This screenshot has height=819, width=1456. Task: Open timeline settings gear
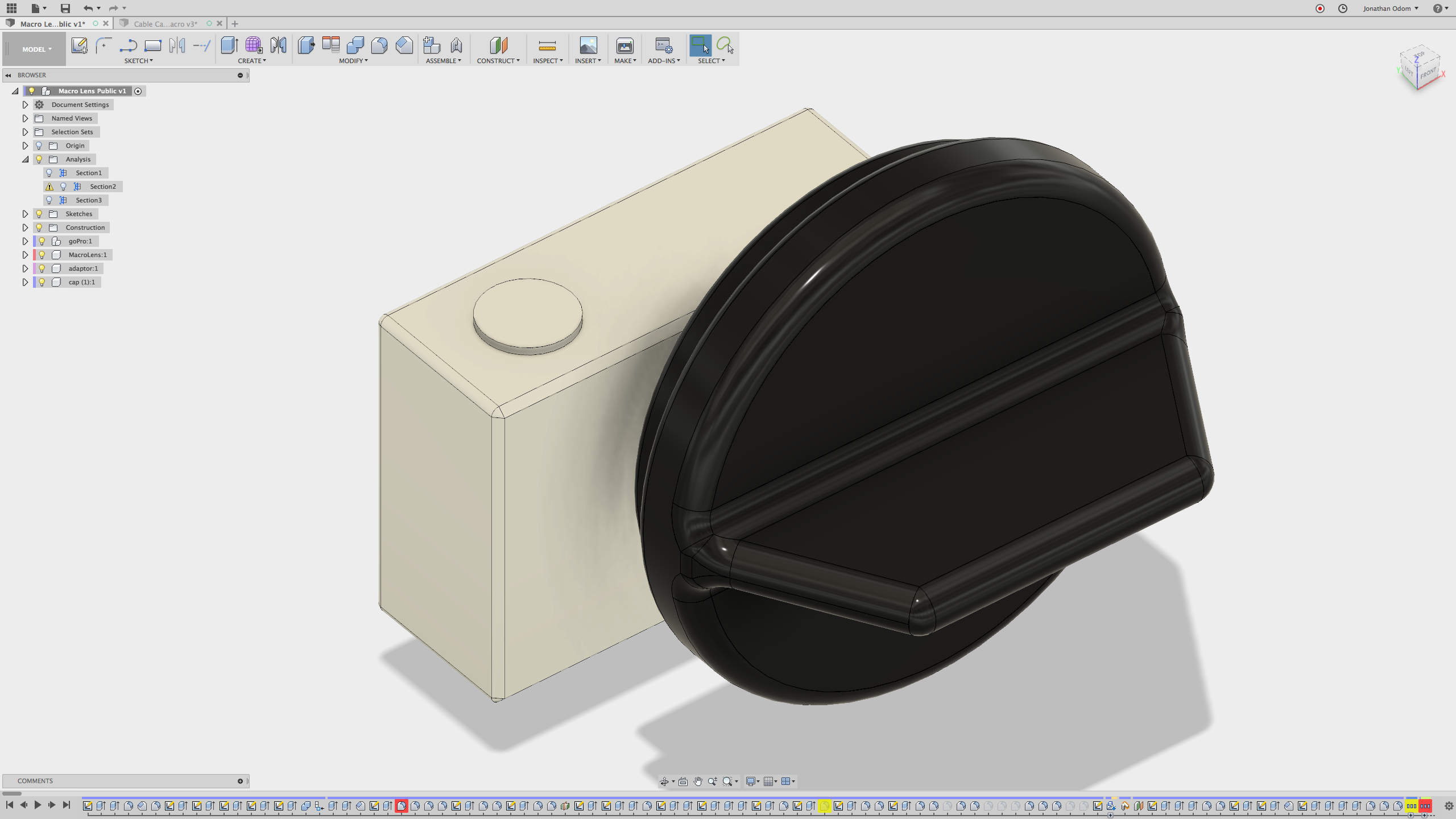pyautogui.click(x=1449, y=805)
